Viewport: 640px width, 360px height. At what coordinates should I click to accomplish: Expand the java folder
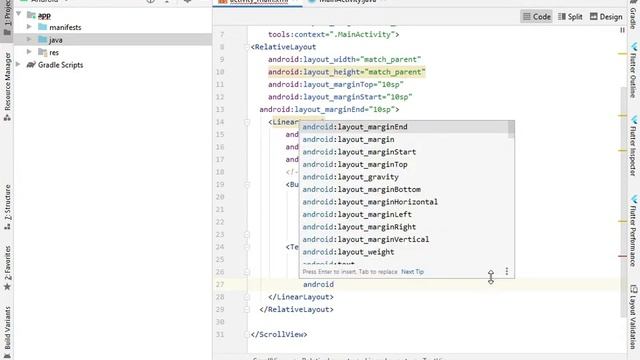point(29,39)
